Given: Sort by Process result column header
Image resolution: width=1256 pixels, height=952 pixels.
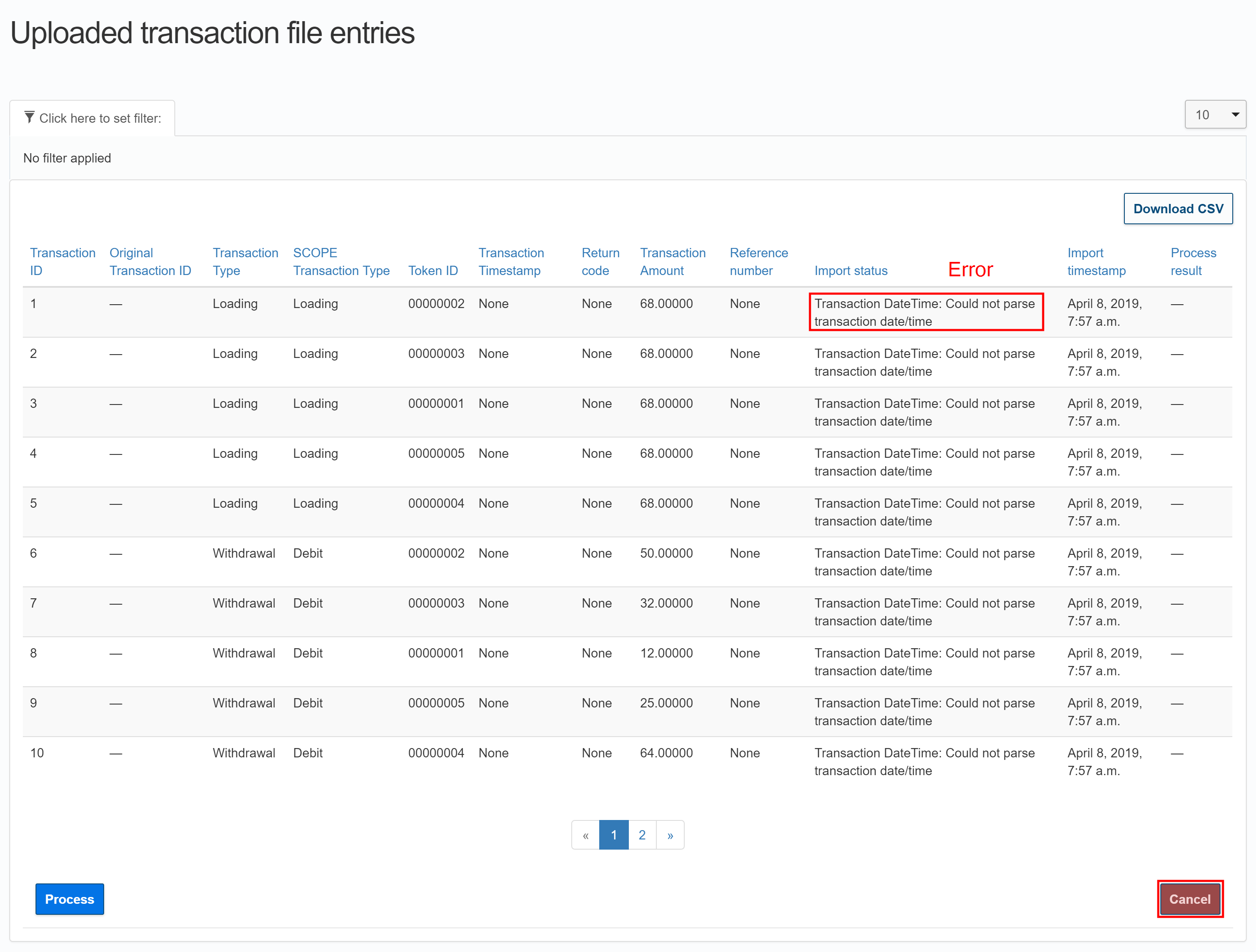Looking at the screenshot, I should click(1193, 262).
